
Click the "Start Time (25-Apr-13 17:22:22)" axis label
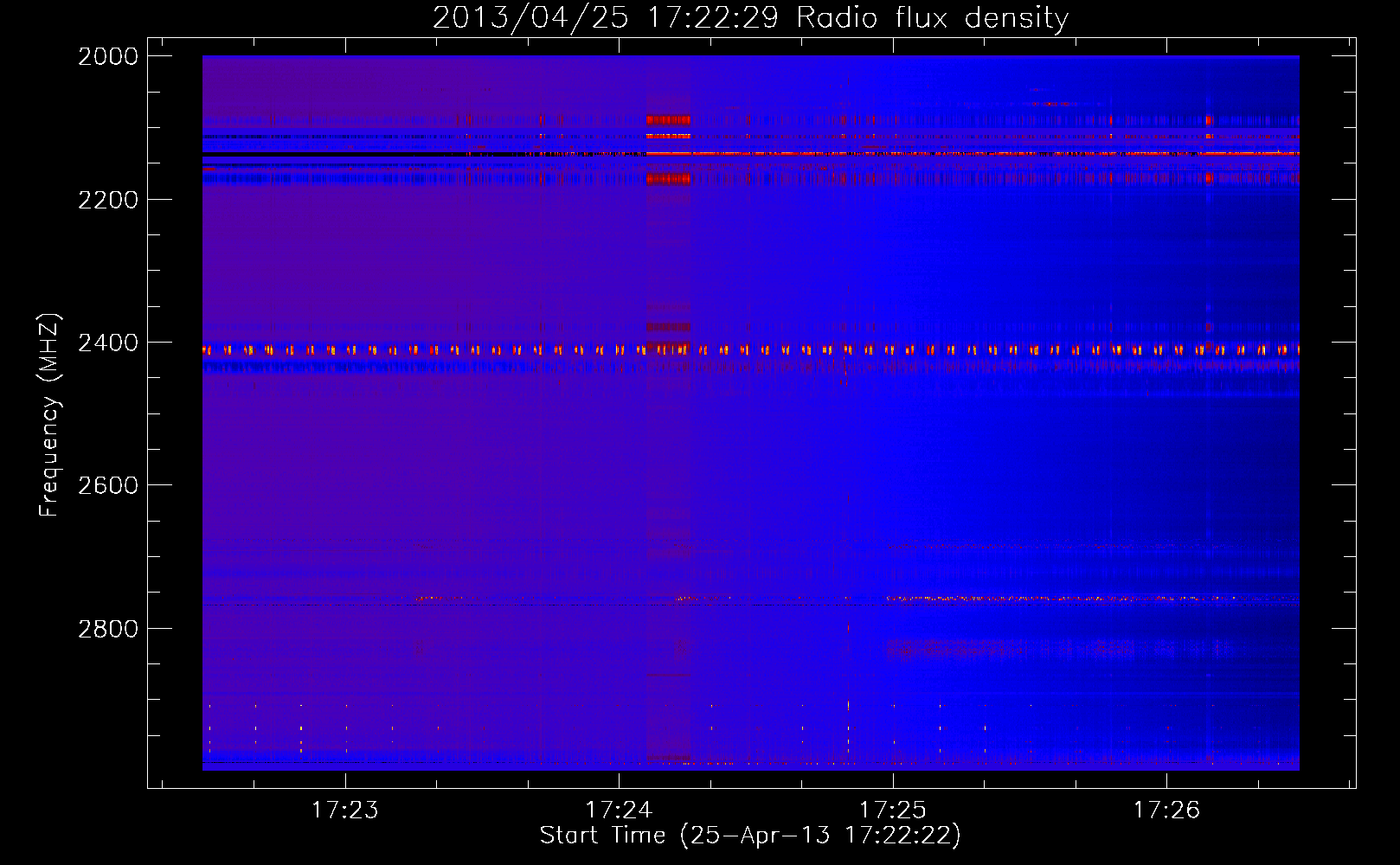point(750,836)
